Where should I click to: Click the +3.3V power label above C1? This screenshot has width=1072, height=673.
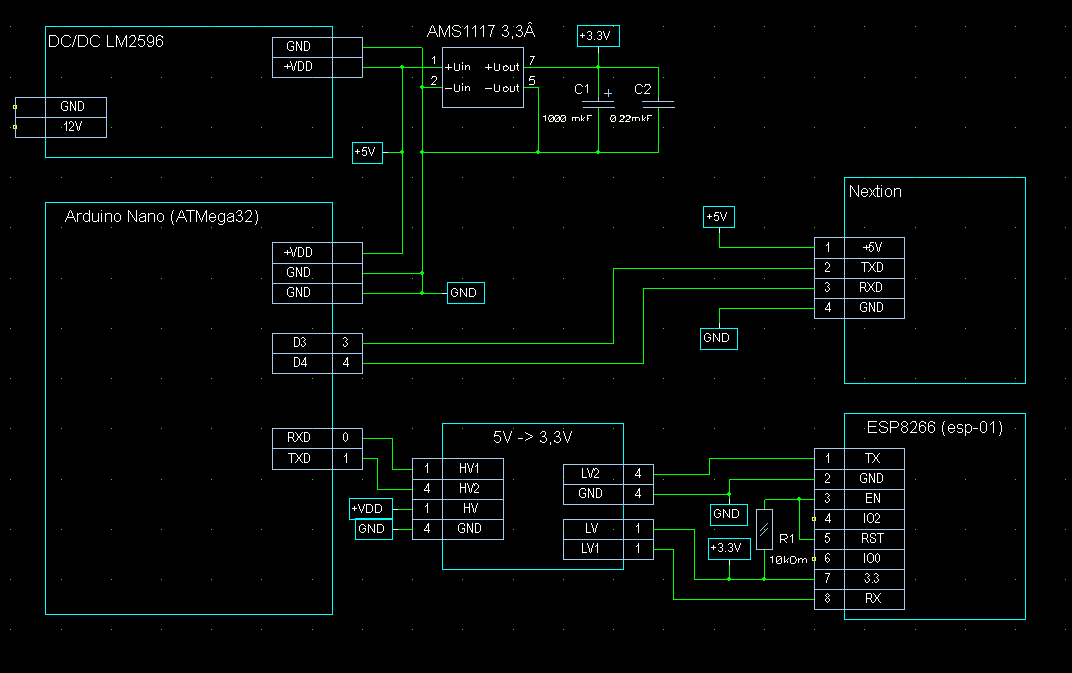pos(597,36)
